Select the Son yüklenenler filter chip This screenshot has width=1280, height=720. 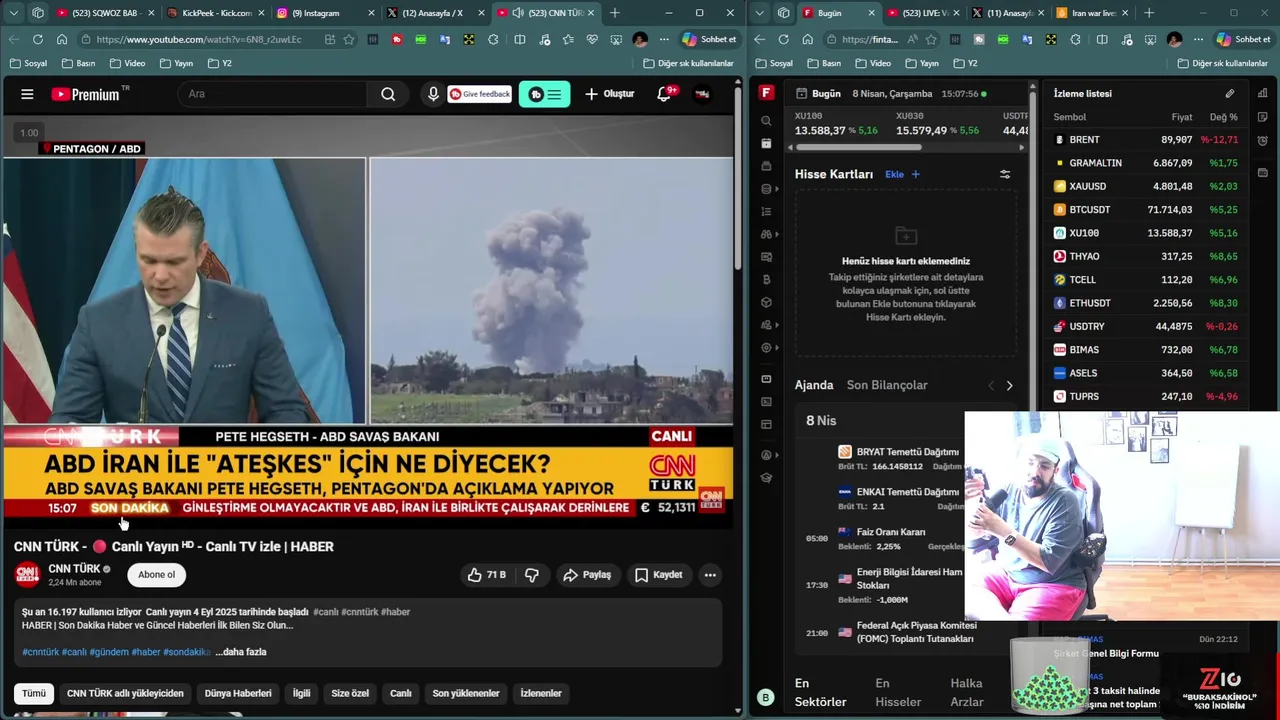(466, 693)
